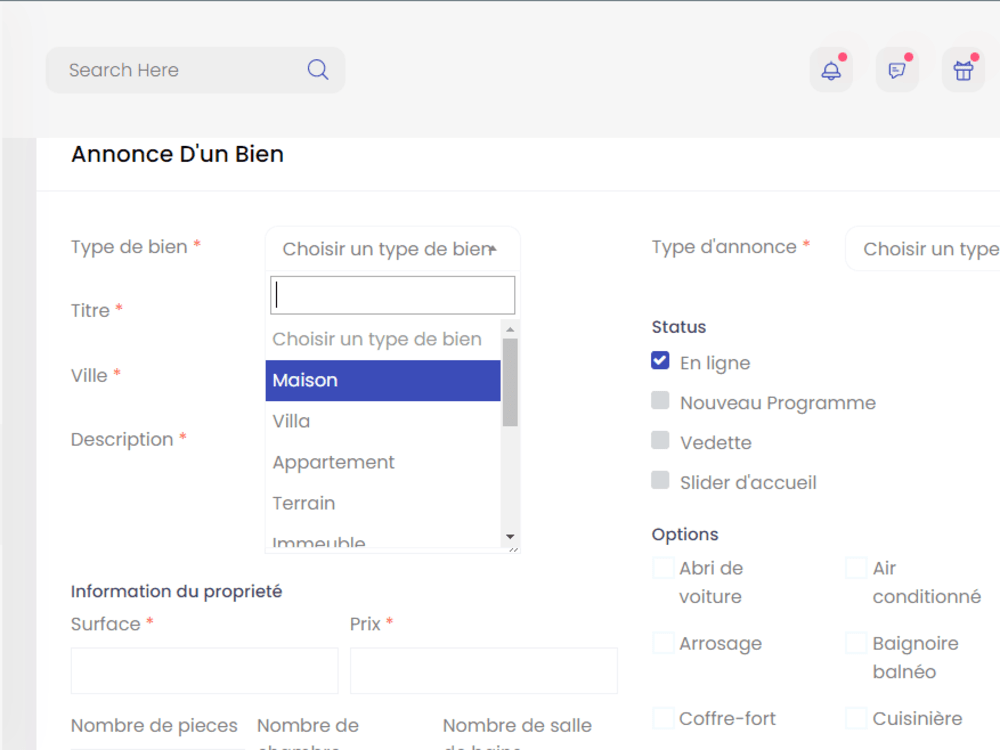Select the placeholder 'Choisir un type de bien' entry
This screenshot has width=1000, height=750.
click(383, 339)
